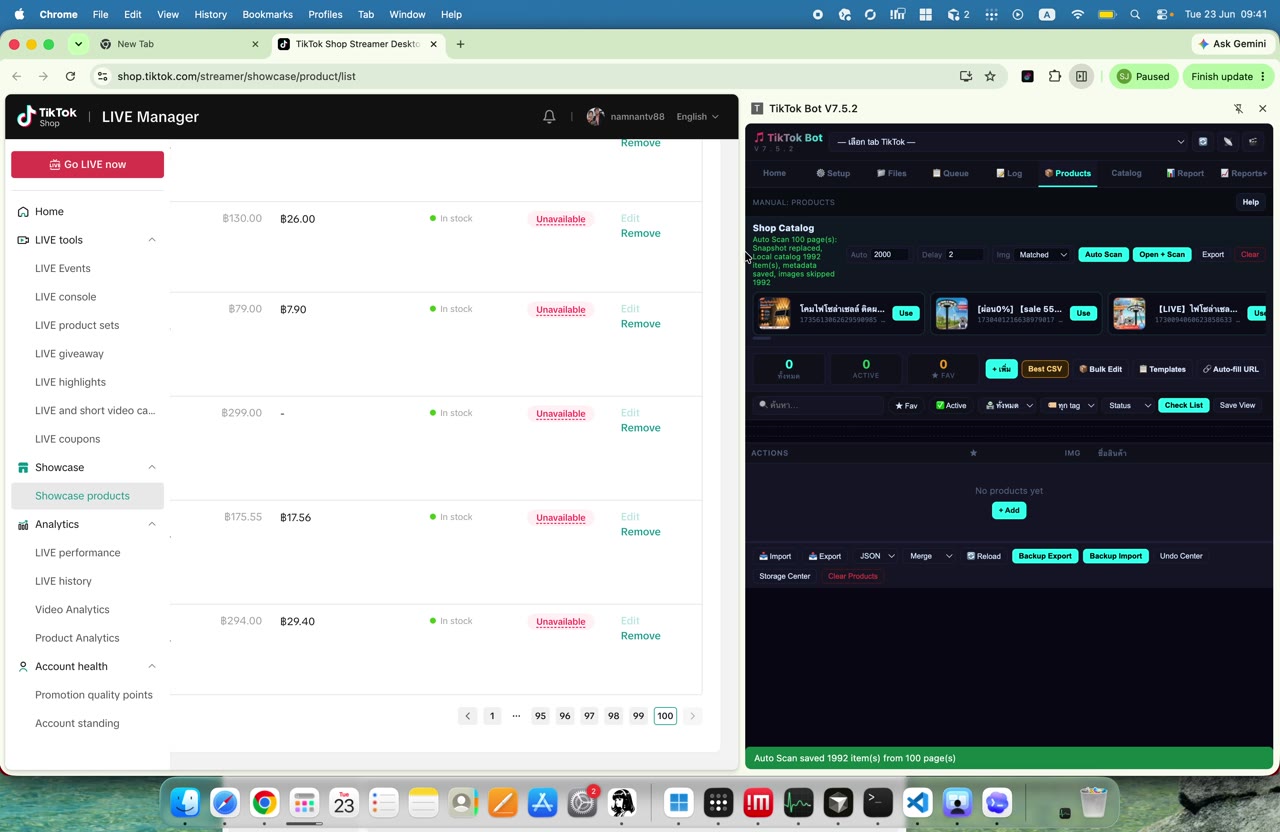This screenshot has height=832, width=1280.
Task: Click the site information icon before the URL
Action: click(101, 76)
